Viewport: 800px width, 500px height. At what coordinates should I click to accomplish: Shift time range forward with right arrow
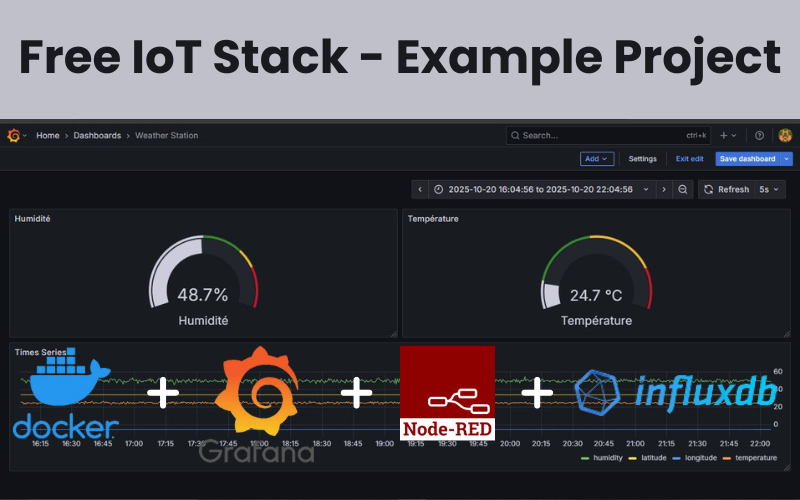[663, 189]
